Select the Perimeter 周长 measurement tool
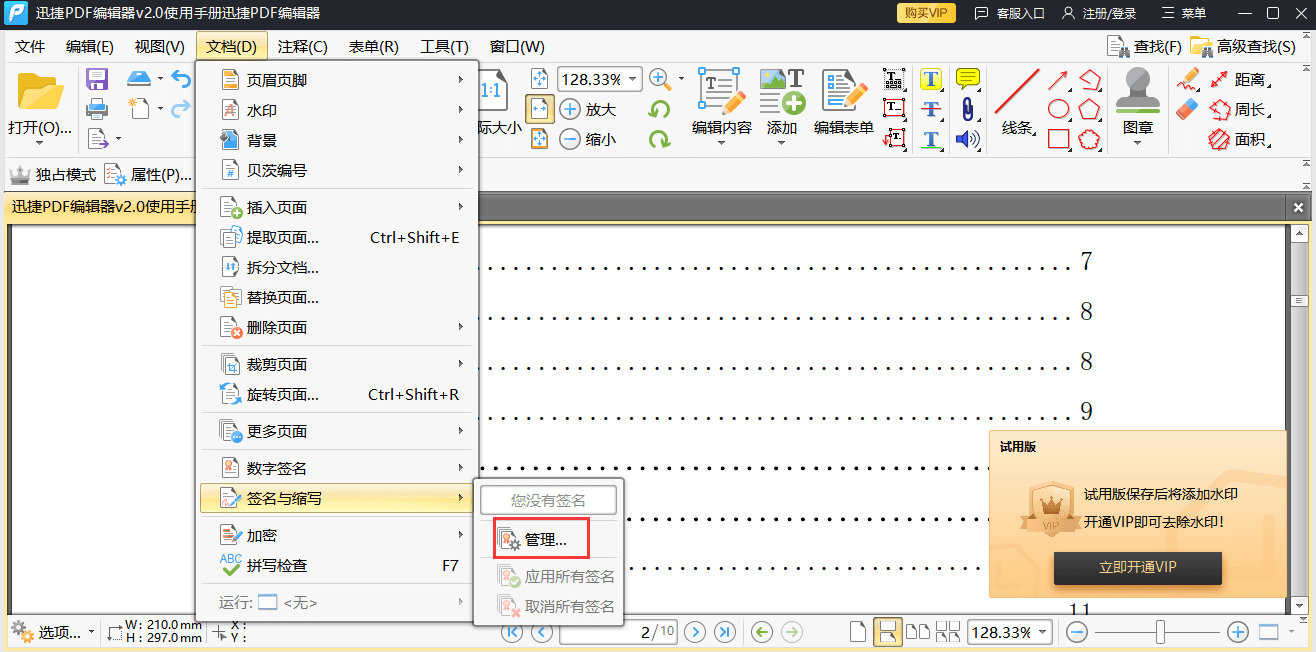Viewport: 1316px width, 652px height. tap(1240, 109)
